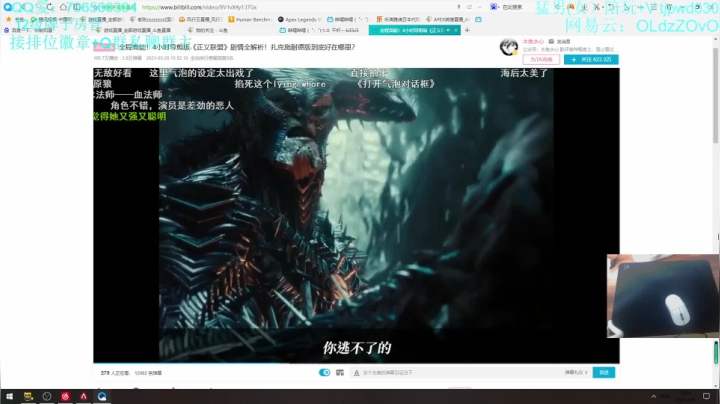The height and width of the screenshot is (404, 720).
Task: Show hidden system tray icons
Action: [653, 396]
